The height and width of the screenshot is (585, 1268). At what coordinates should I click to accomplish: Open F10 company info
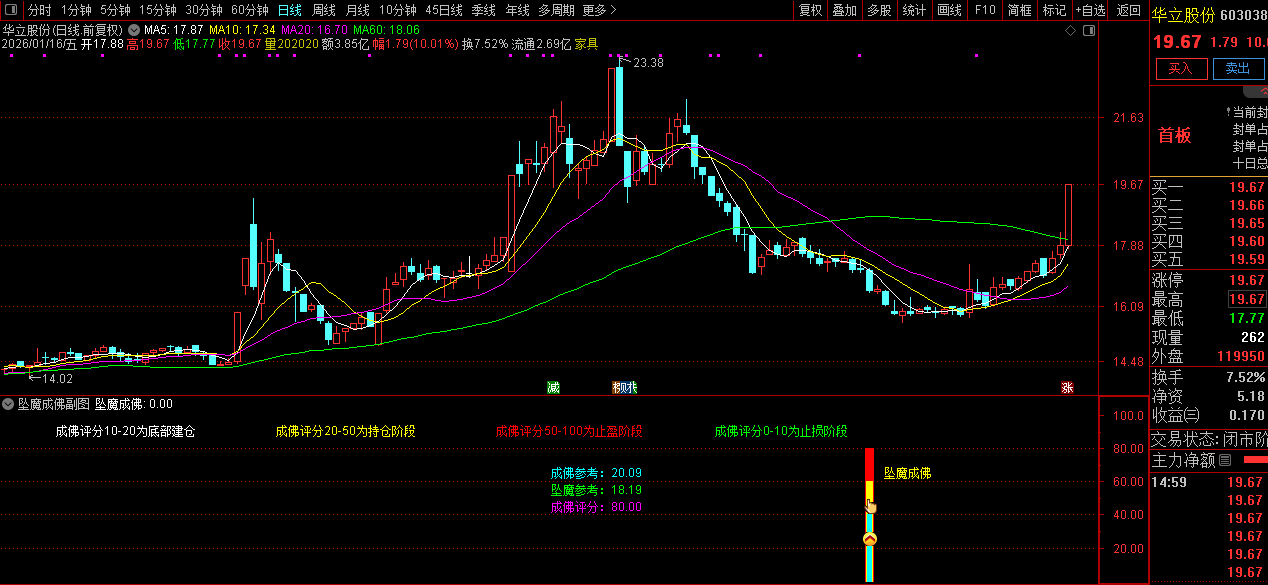[x=985, y=10]
